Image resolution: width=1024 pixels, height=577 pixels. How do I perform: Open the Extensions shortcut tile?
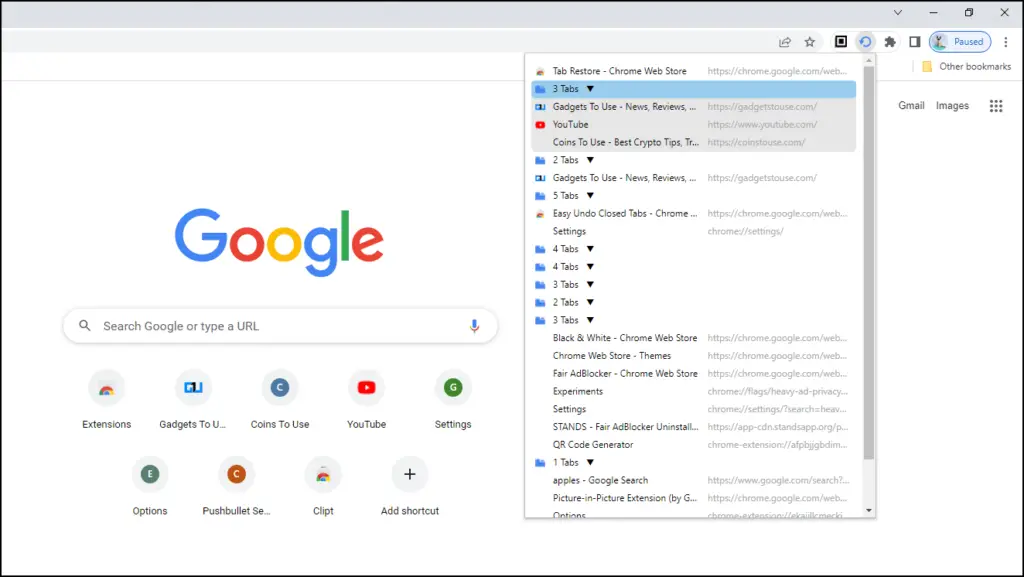106,400
